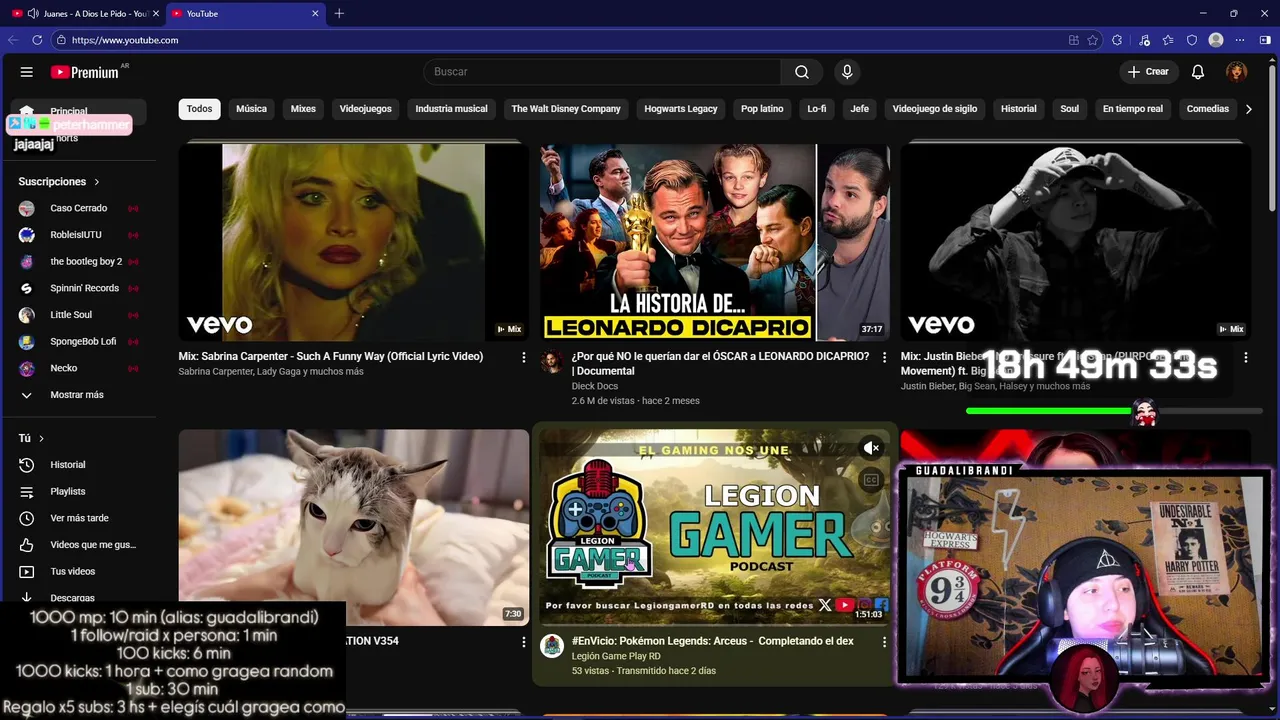Open Tus videos in sidebar

78,572
